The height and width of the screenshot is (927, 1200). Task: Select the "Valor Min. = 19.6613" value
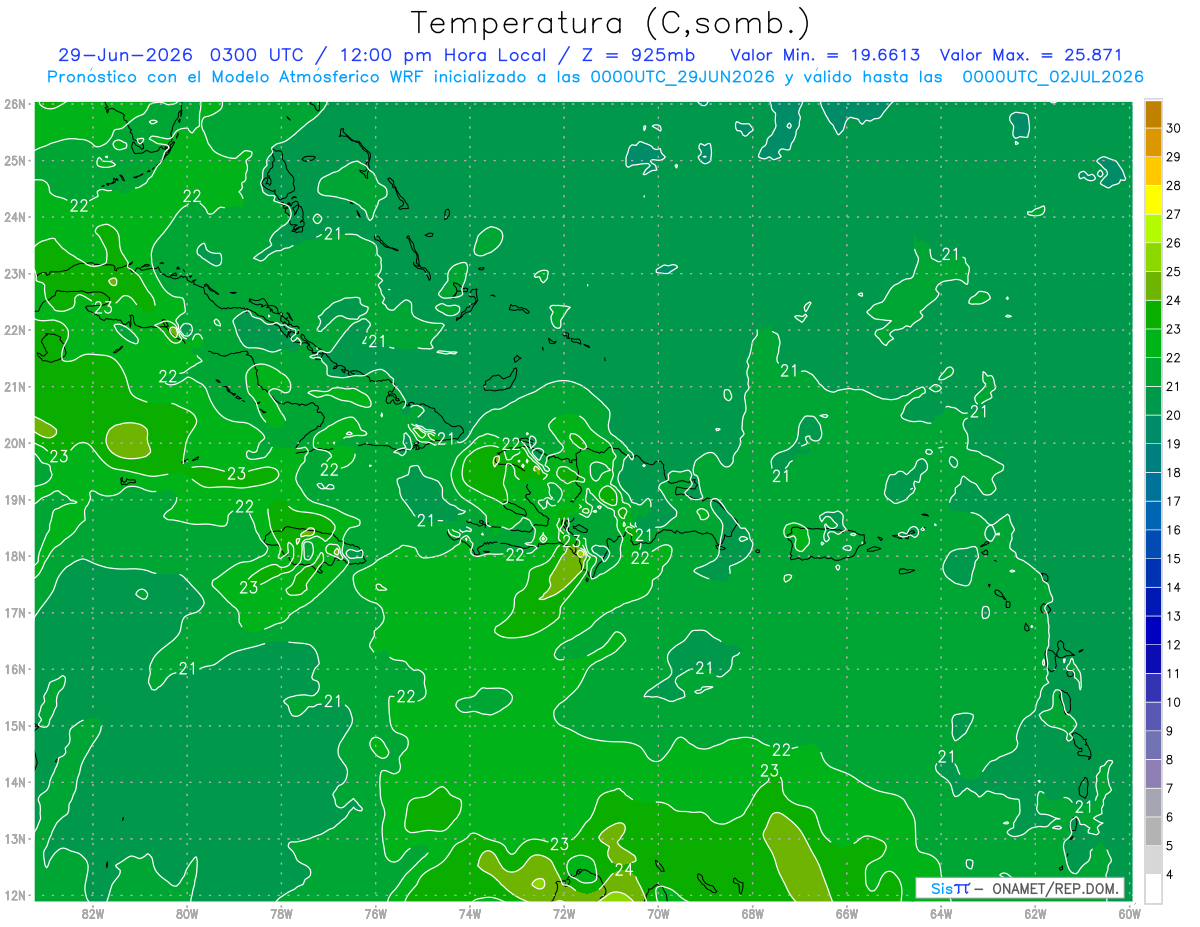pos(825,55)
